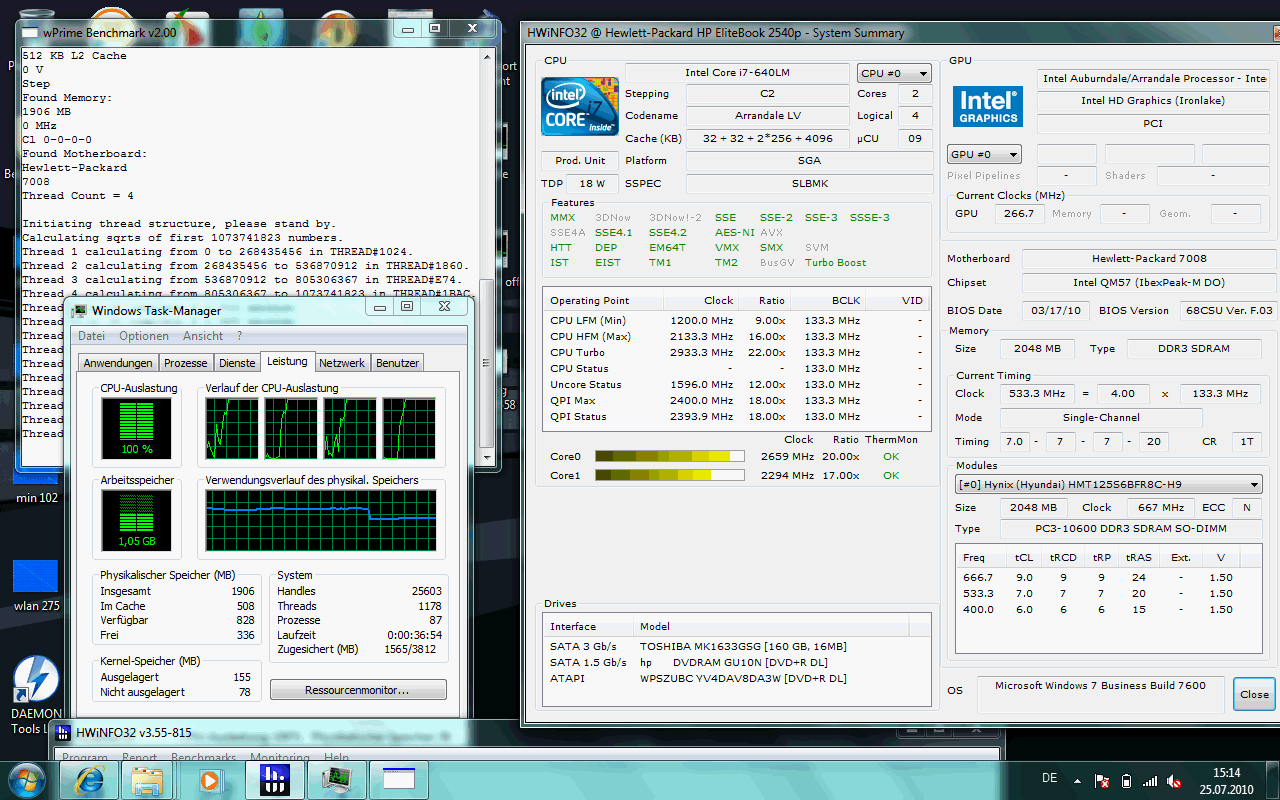The height and width of the screenshot is (800, 1280).
Task: Check battery status tray icon
Action: (1126, 780)
